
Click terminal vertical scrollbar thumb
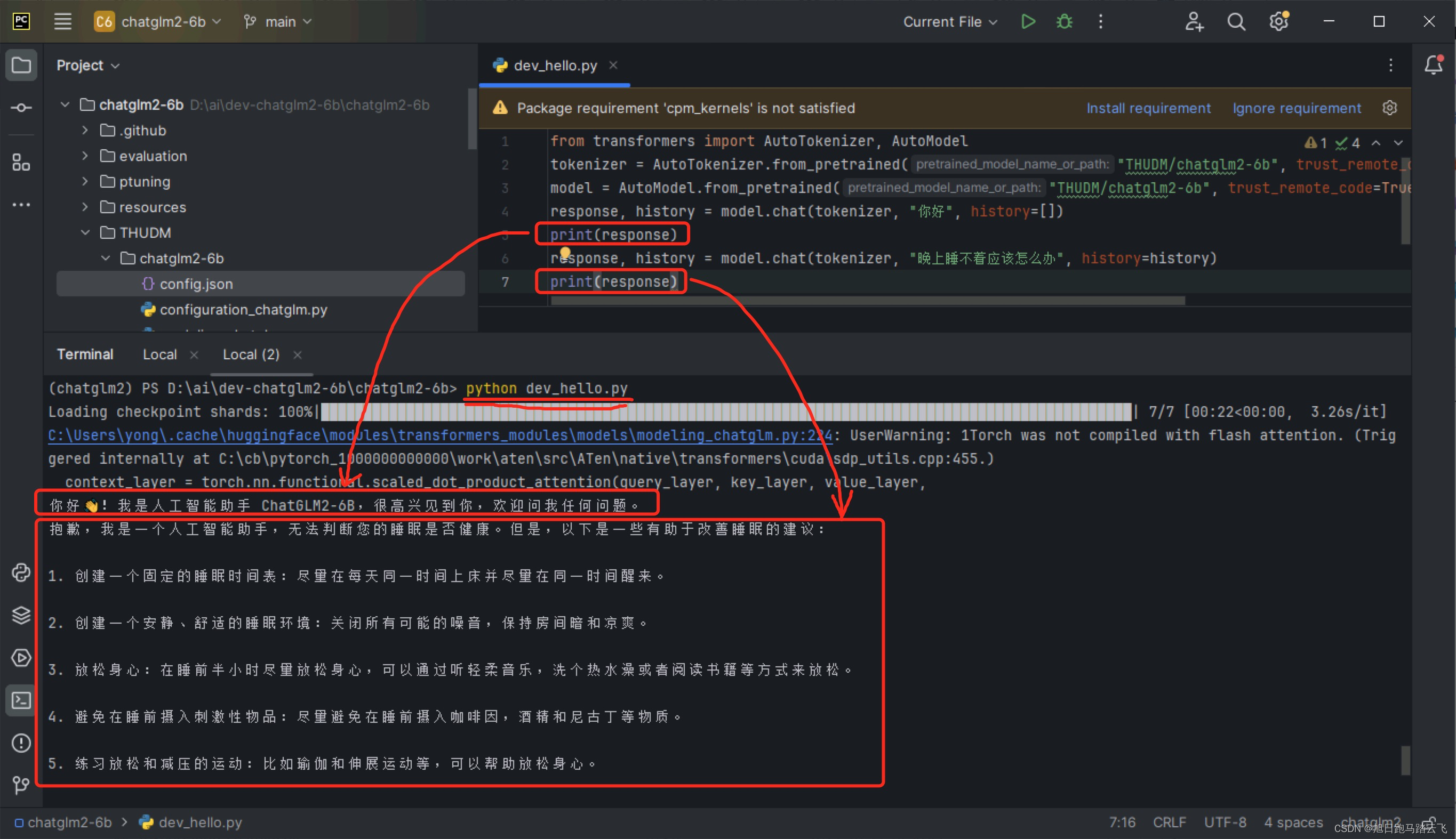pyautogui.click(x=1405, y=761)
